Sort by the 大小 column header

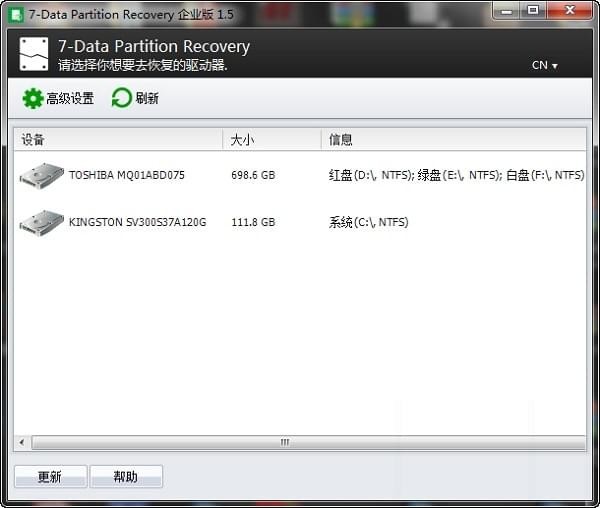pos(272,140)
